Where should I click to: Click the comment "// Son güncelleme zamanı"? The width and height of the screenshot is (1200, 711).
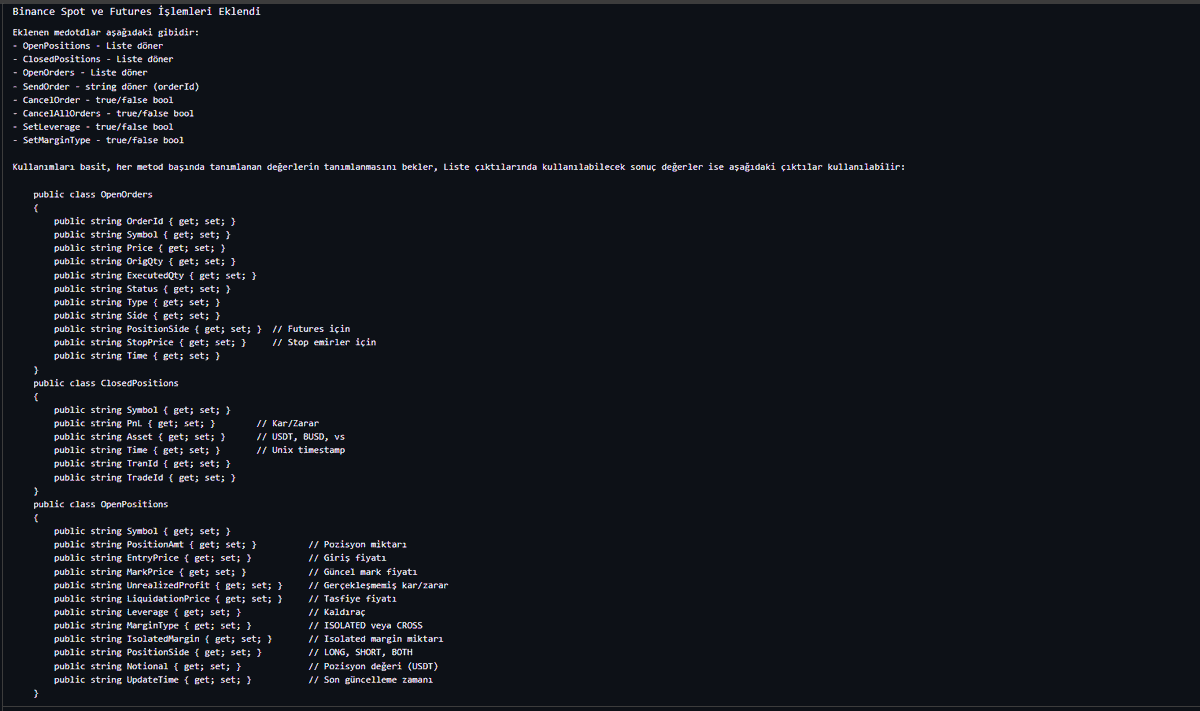pyautogui.click(x=371, y=680)
